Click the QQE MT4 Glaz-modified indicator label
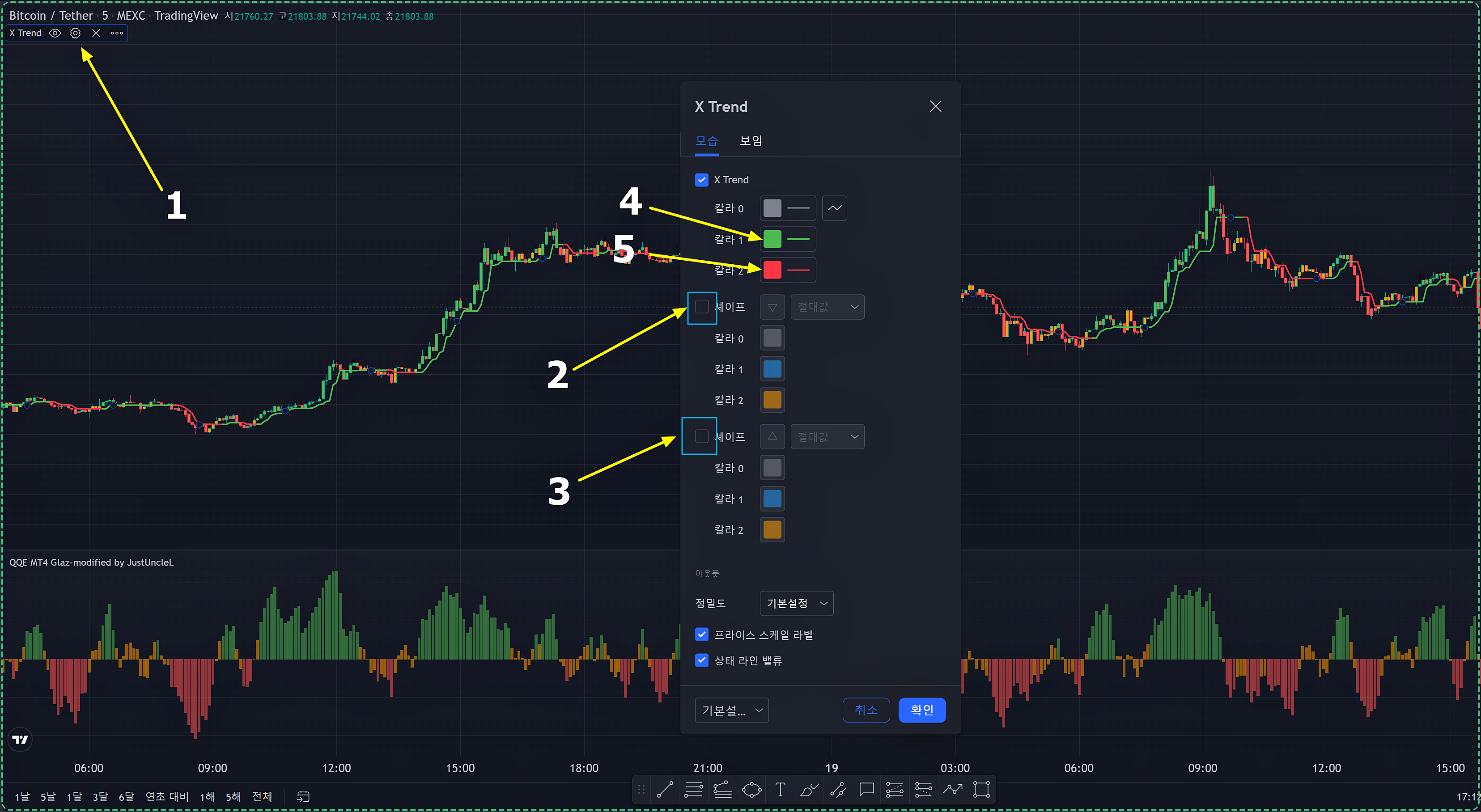The height and width of the screenshot is (812, 1481). pos(91,562)
